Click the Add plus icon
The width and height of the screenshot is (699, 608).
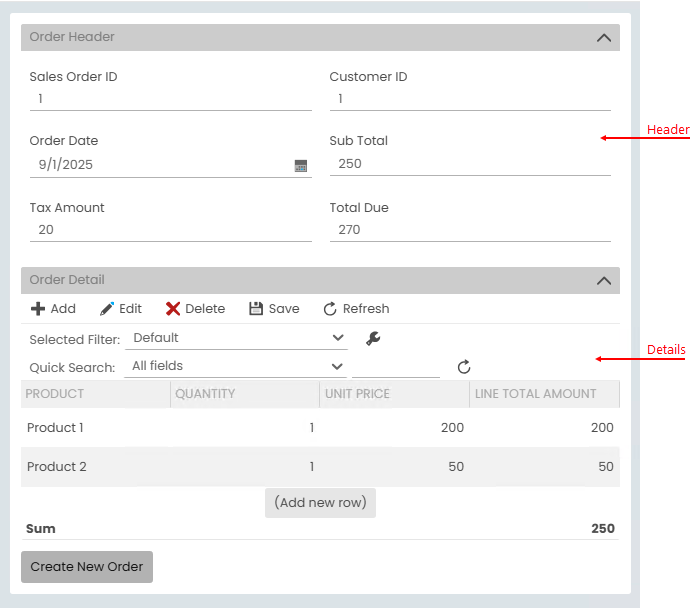[38, 309]
